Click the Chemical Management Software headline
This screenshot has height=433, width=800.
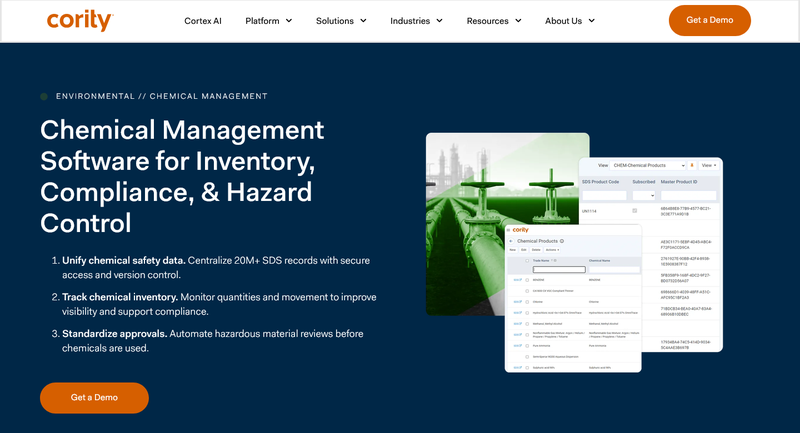pyautogui.click(x=182, y=176)
